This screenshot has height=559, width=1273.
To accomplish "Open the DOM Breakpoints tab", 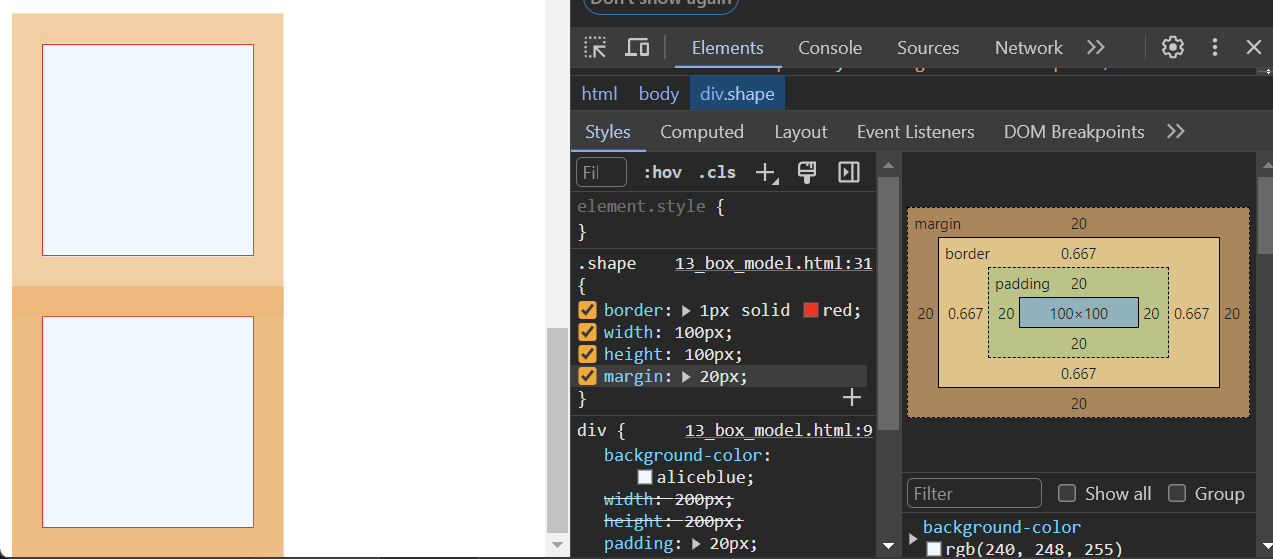I will point(1074,131).
